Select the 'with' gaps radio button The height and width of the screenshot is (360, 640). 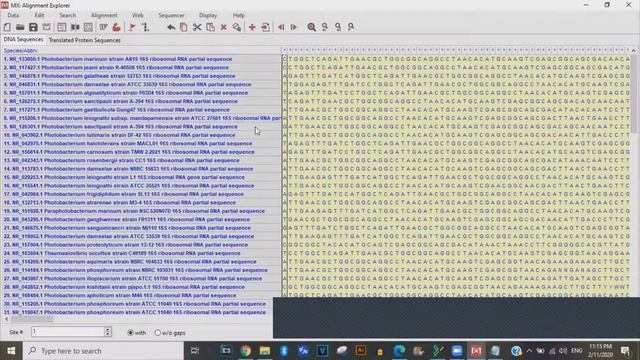[x=131, y=333]
